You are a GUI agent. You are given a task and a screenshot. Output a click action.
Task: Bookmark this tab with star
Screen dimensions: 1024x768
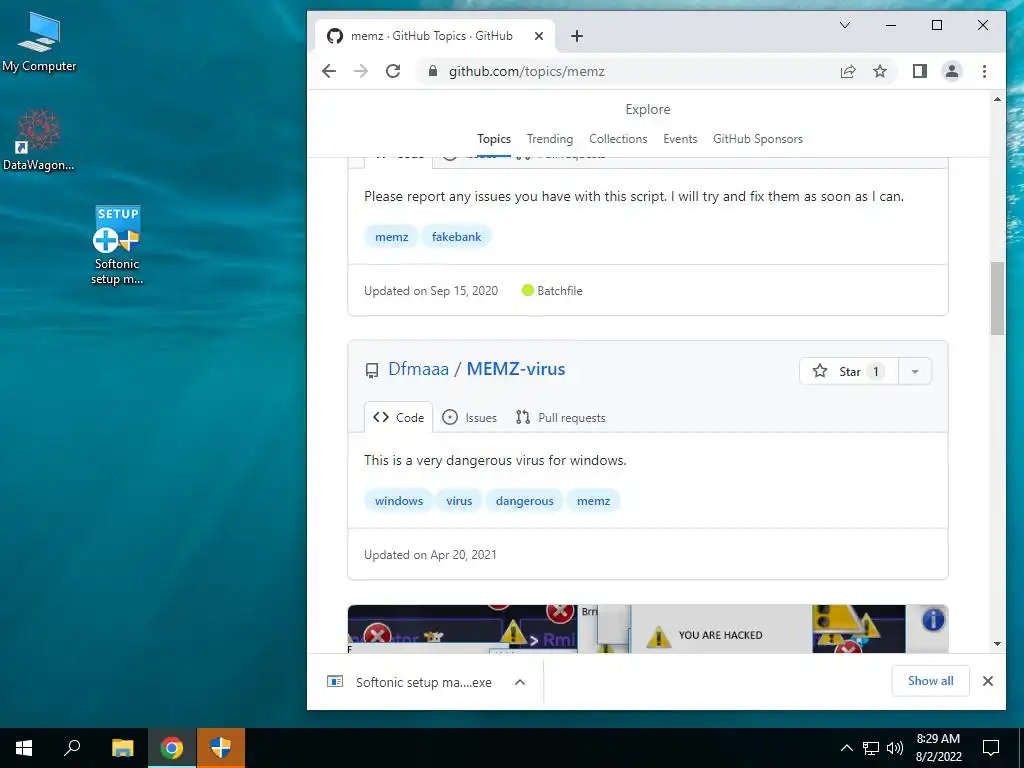click(880, 71)
